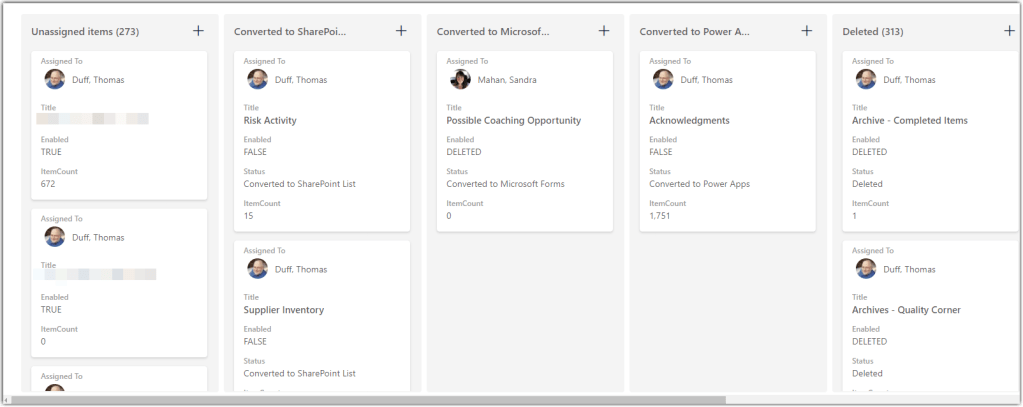Click the Deleted (313) column header
1023x407 pixels.
[873, 32]
